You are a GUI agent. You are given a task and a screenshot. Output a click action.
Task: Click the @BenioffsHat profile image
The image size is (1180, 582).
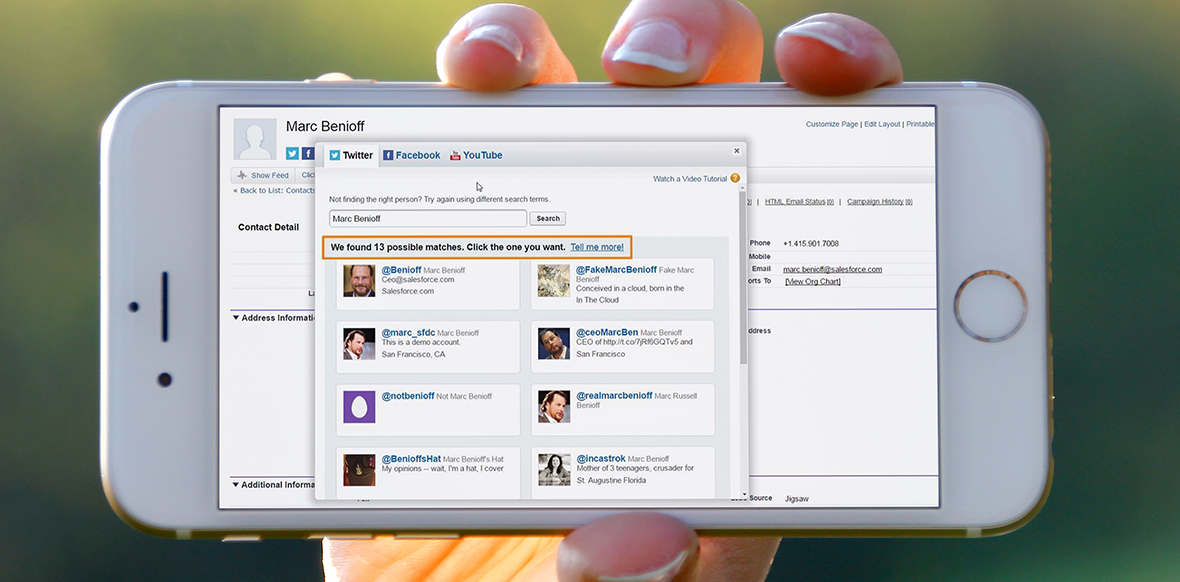click(x=359, y=470)
